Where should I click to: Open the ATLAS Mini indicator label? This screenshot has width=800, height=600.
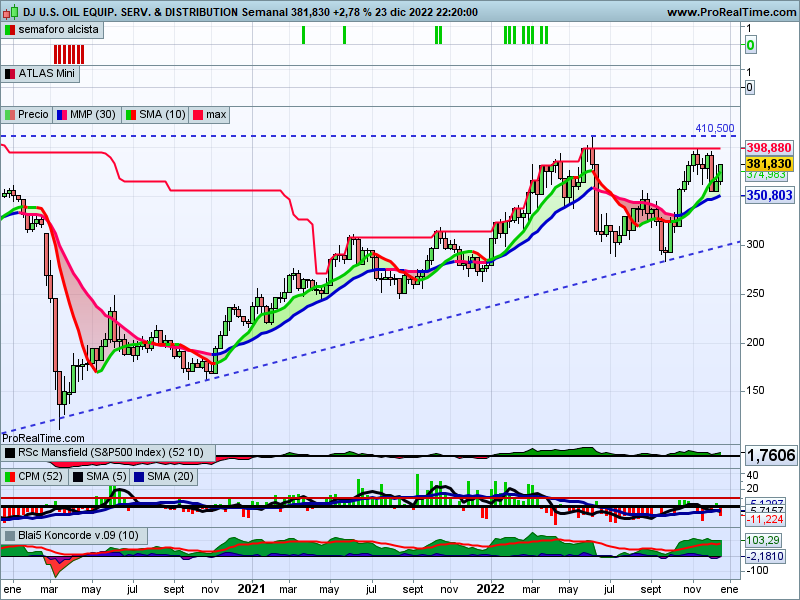coord(46,73)
